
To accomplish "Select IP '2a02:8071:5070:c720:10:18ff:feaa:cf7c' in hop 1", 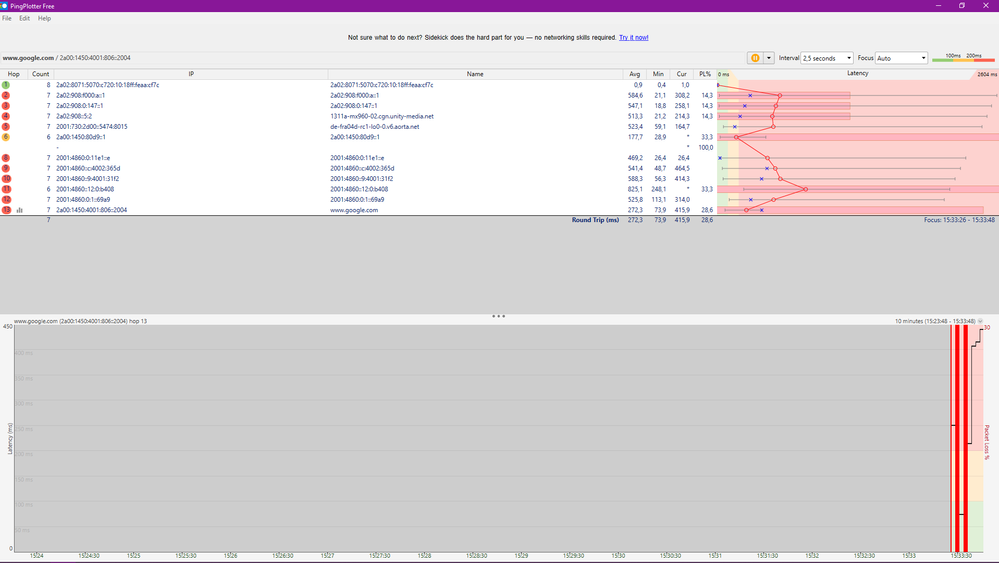I will pos(108,85).
